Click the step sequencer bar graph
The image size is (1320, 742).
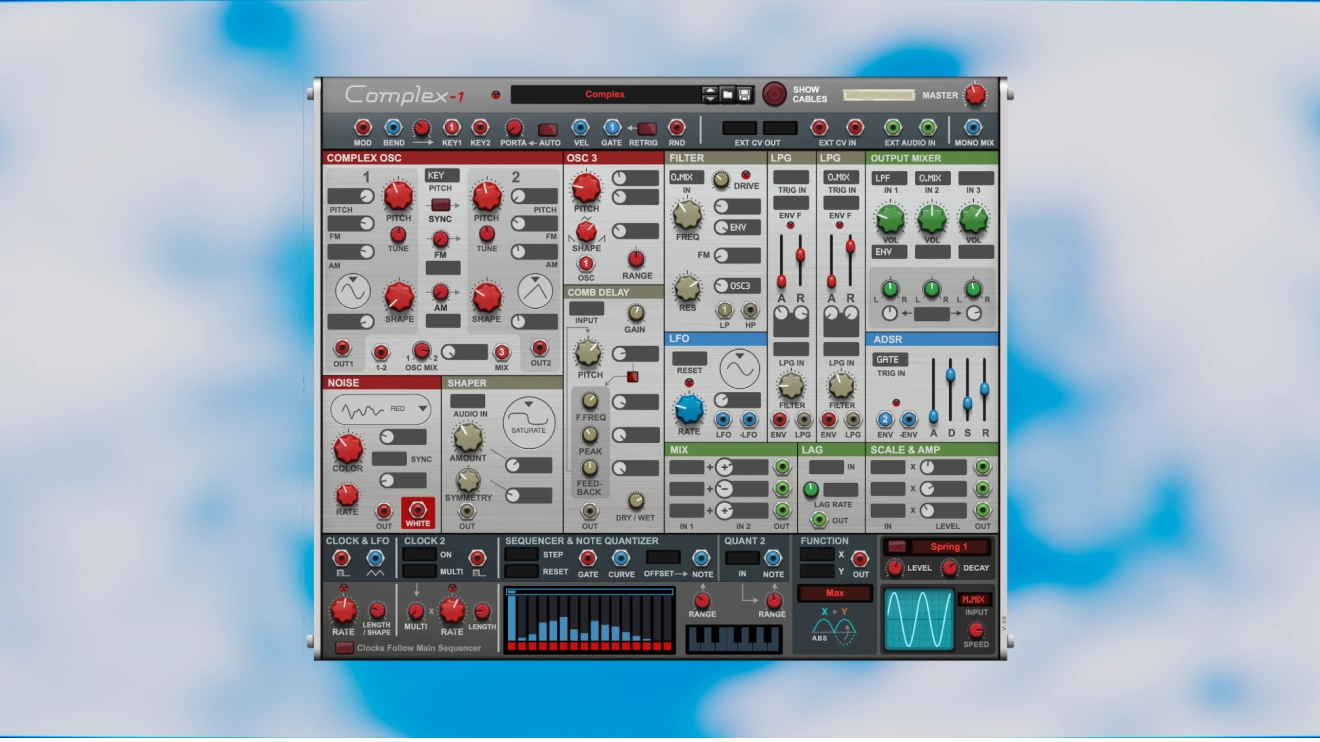[x=590, y=619]
